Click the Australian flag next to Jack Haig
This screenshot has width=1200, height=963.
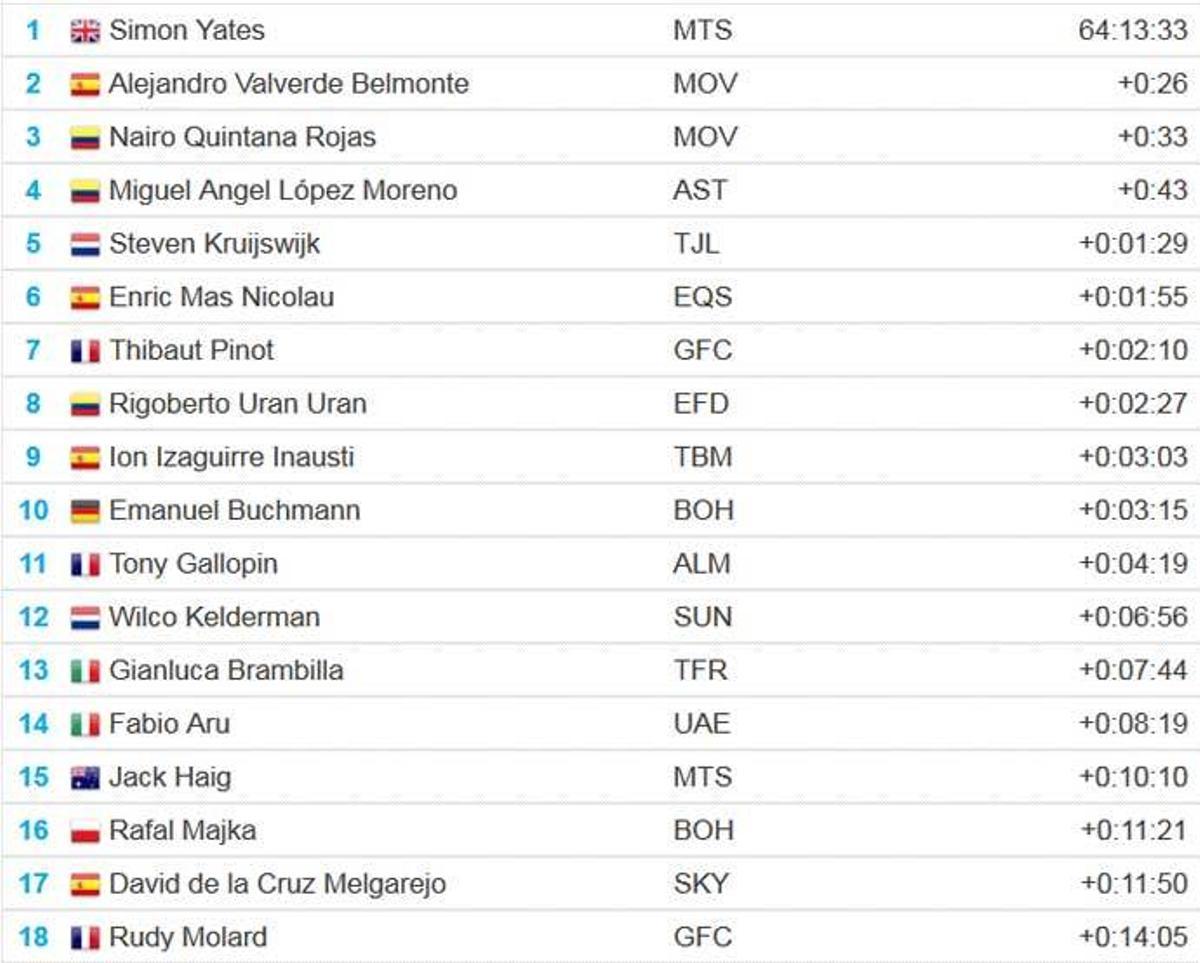pyautogui.click(x=85, y=778)
